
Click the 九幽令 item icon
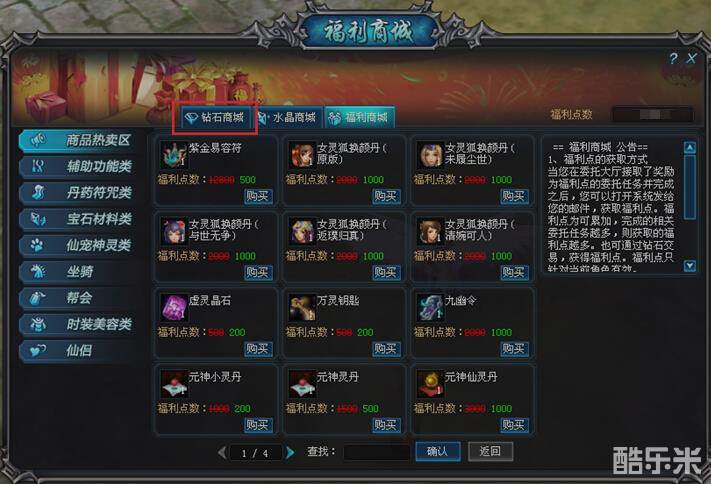click(430, 308)
